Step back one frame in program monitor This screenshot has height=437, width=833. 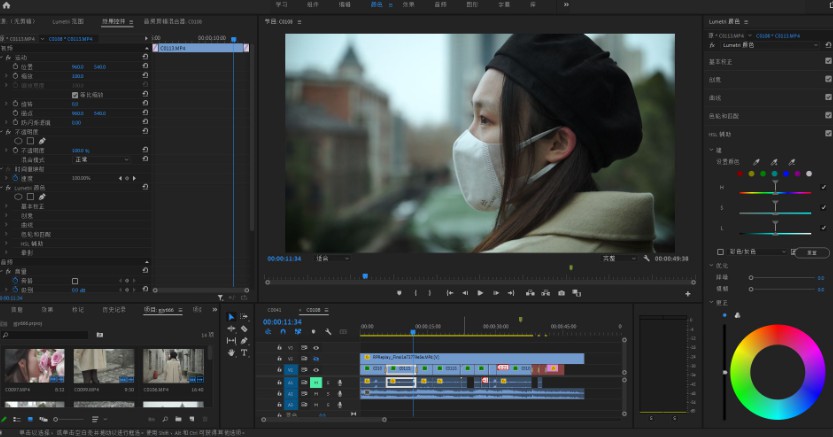pyautogui.click(x=465, y=293)
